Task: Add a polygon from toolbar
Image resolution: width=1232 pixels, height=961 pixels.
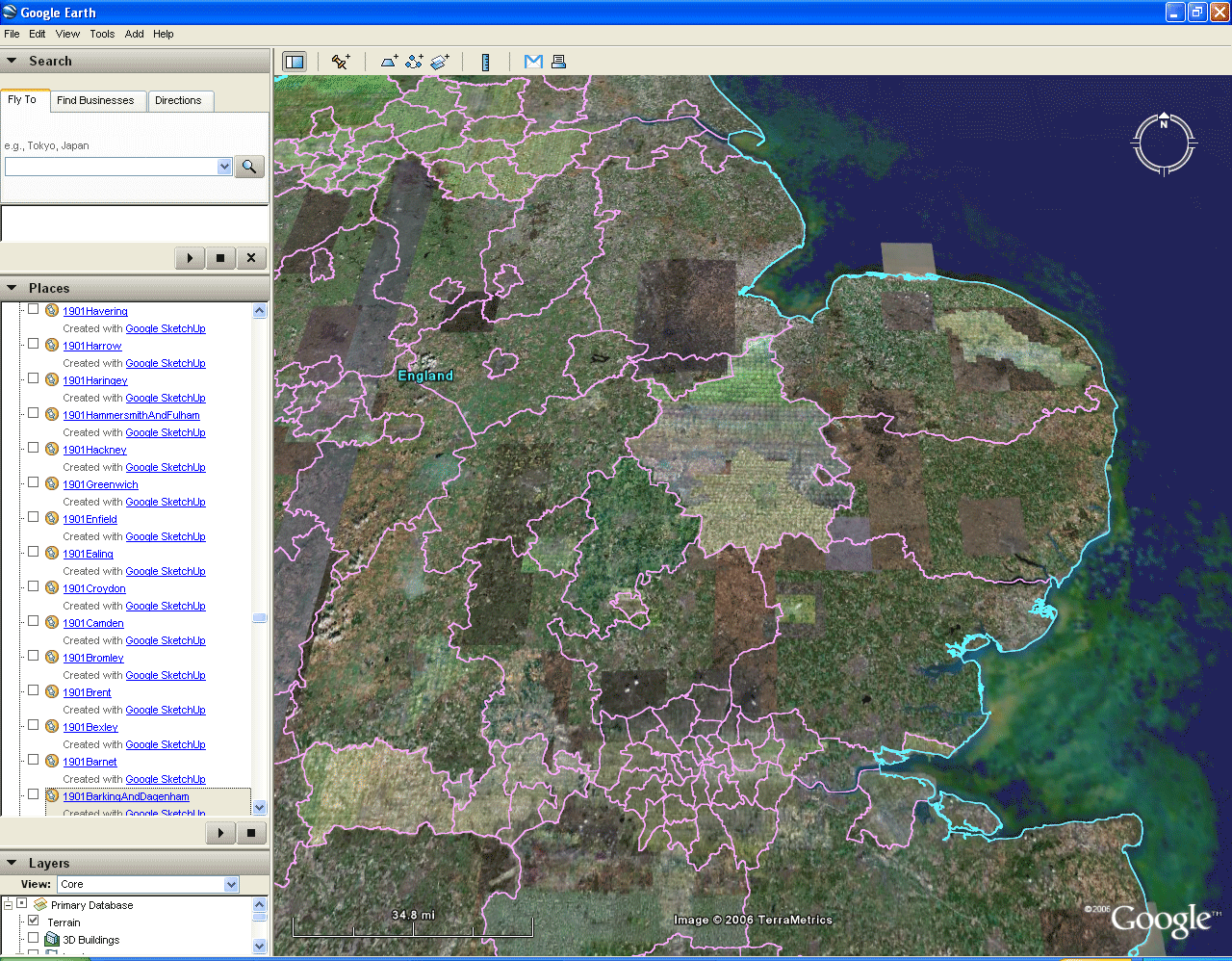Action: [x=389, y=62]
